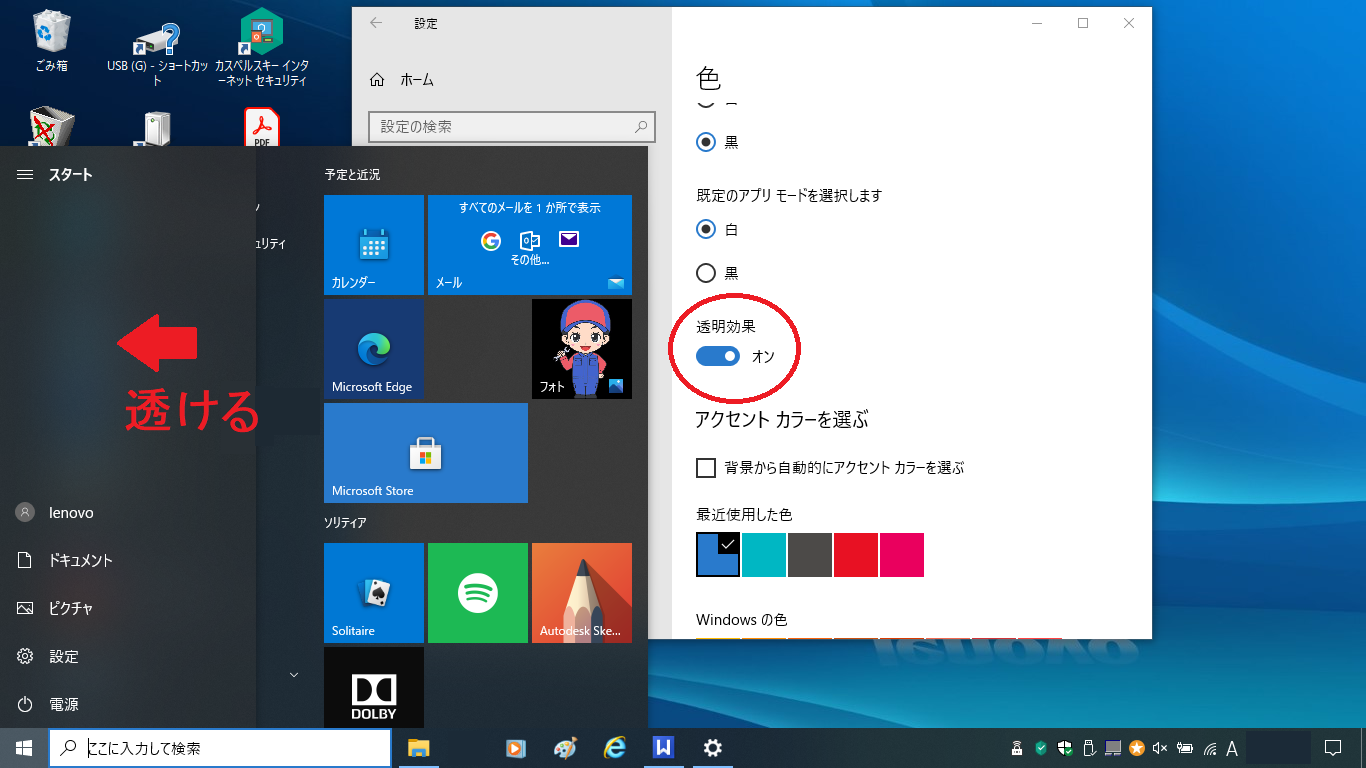Choose the teal recent color swatch
Viewport: 1366px width, 768px height.
click(764, 555)
